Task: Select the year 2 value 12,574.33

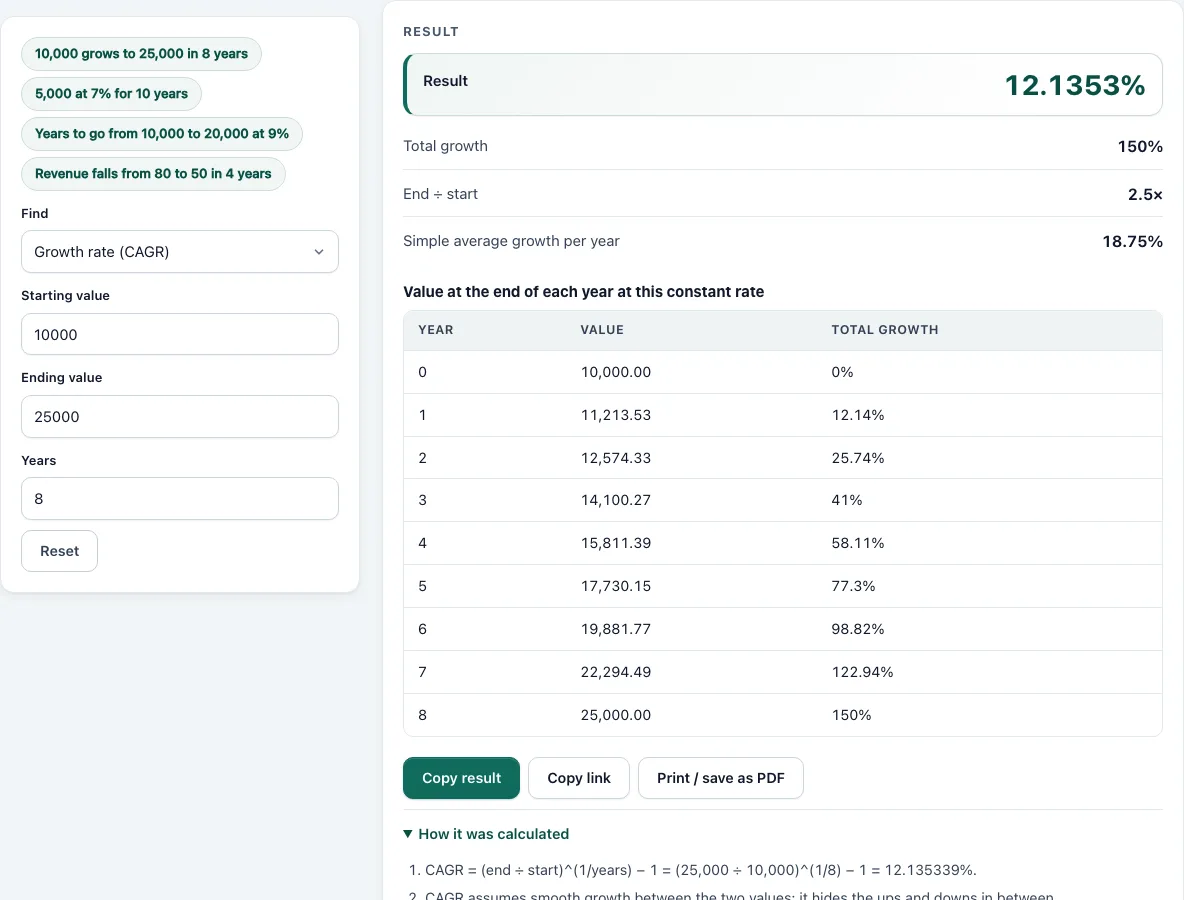Action: [615, 458]
